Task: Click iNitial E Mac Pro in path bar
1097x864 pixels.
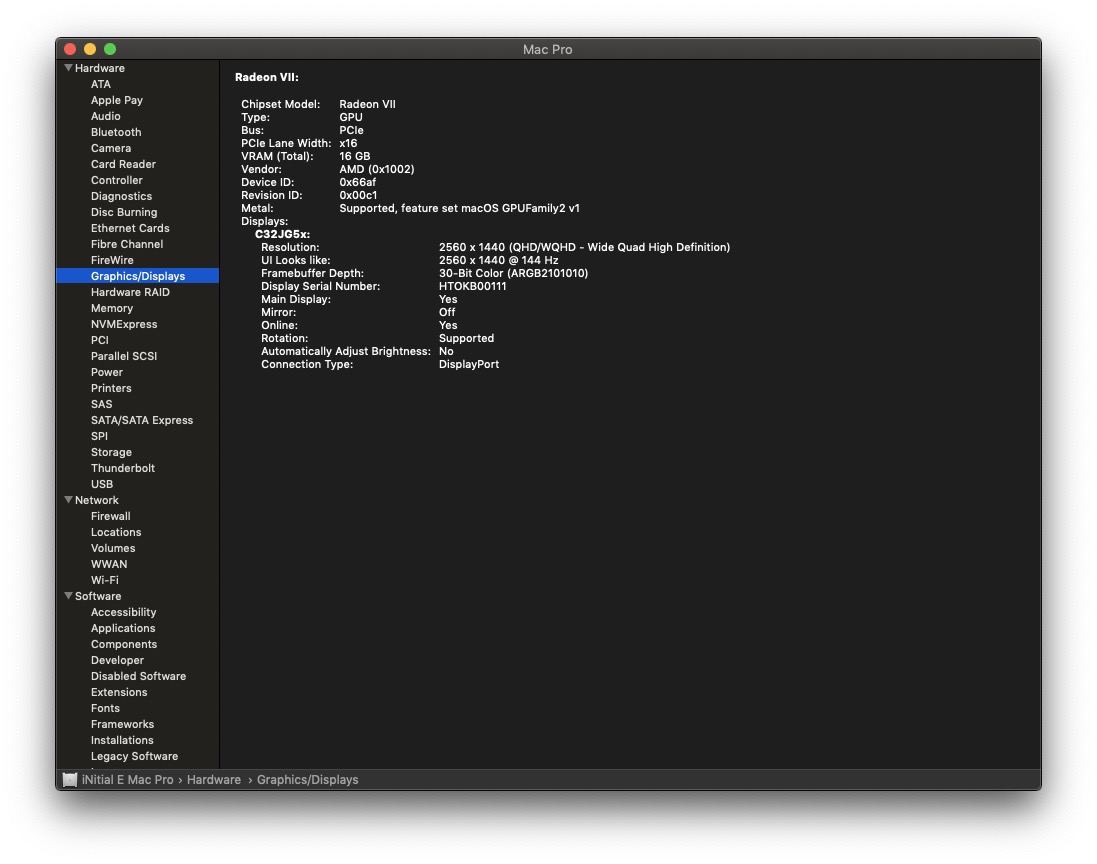Action: point(127,779)
